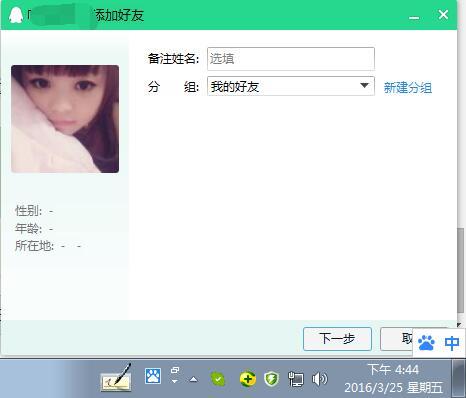Show hidden tray icons with up arrow

coord(193,379)
